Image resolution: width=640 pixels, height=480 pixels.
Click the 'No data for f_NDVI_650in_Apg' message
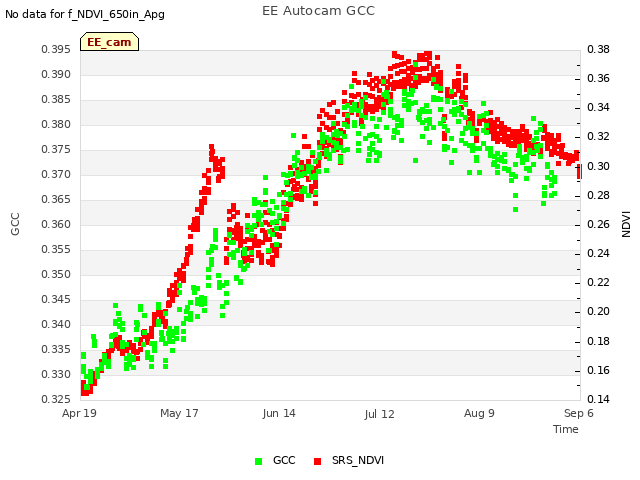tap(85, 14)
